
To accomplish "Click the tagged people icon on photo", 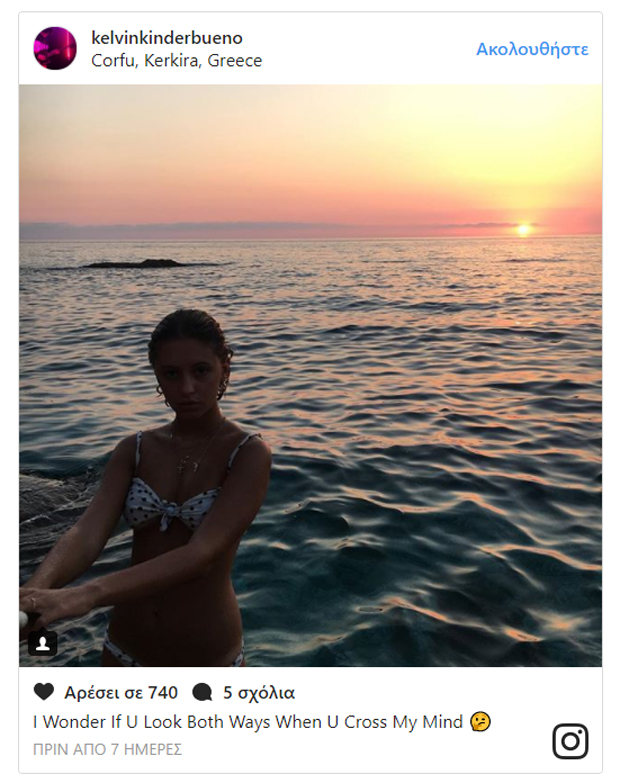I will pos(42,642).
